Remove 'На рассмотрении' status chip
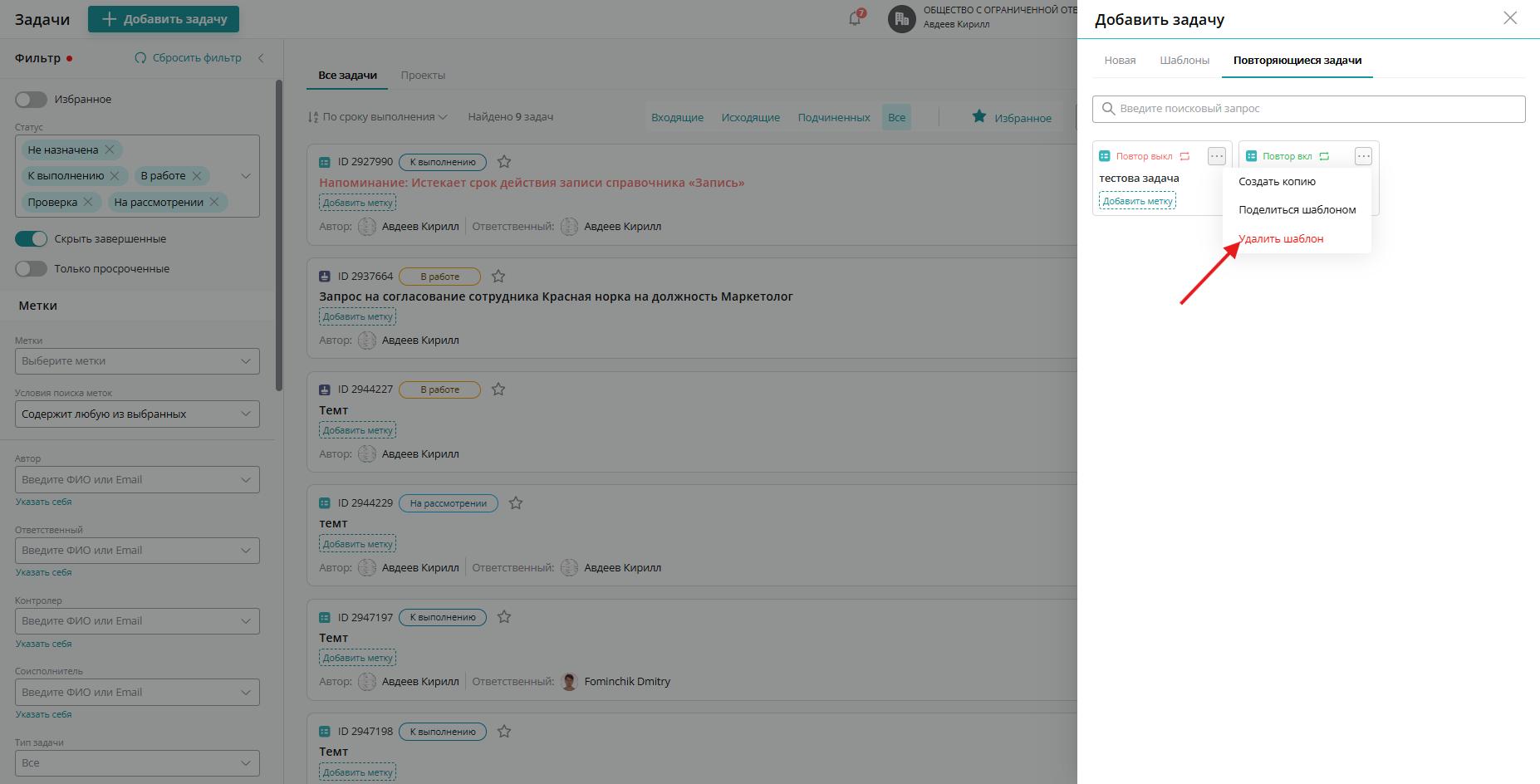1540x784 pixels. coord(214,203)
